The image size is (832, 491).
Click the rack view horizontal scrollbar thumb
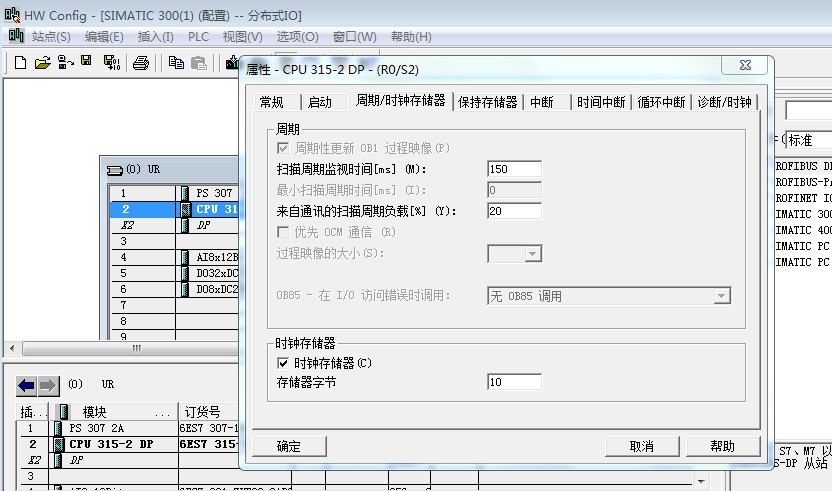133,349
